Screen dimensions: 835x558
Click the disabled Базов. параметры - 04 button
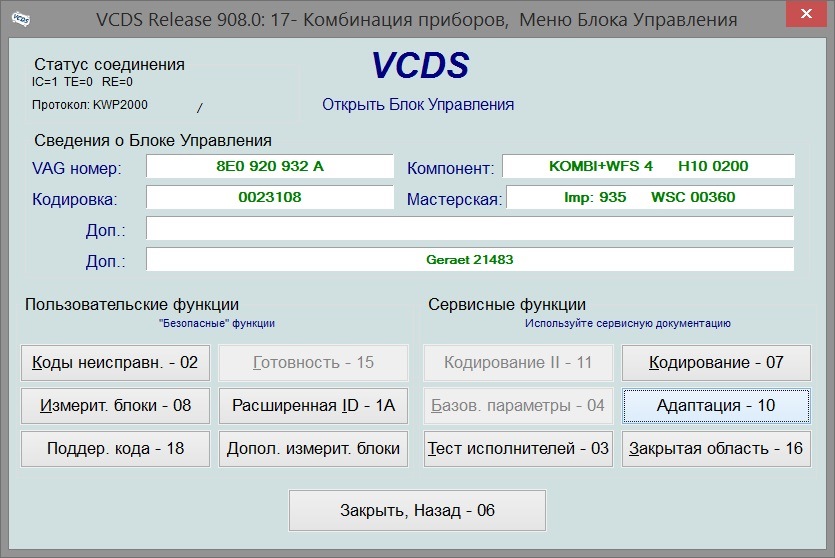pos(518,406)
